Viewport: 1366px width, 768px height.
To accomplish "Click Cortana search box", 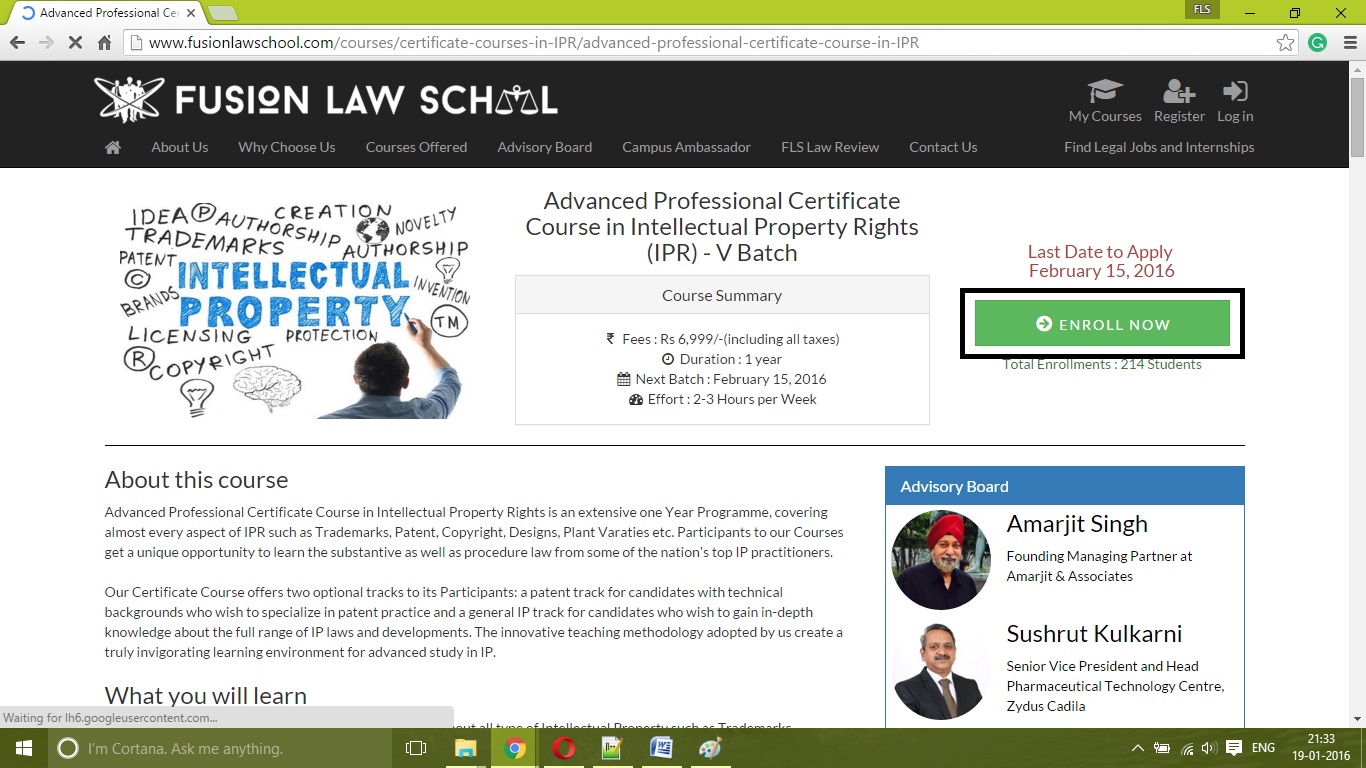I will 220,748.
